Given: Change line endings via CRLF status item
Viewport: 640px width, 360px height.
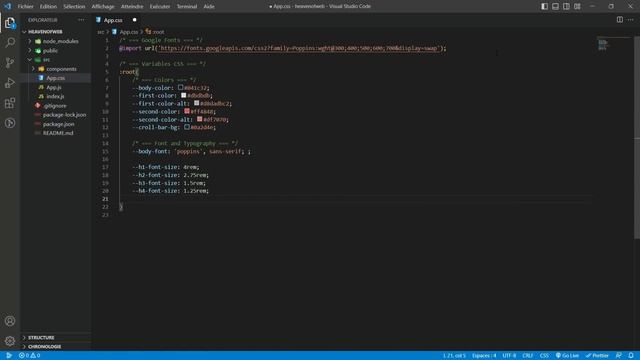Looking at the screenshot, I should pyautogui.click(x=528, y=356).
